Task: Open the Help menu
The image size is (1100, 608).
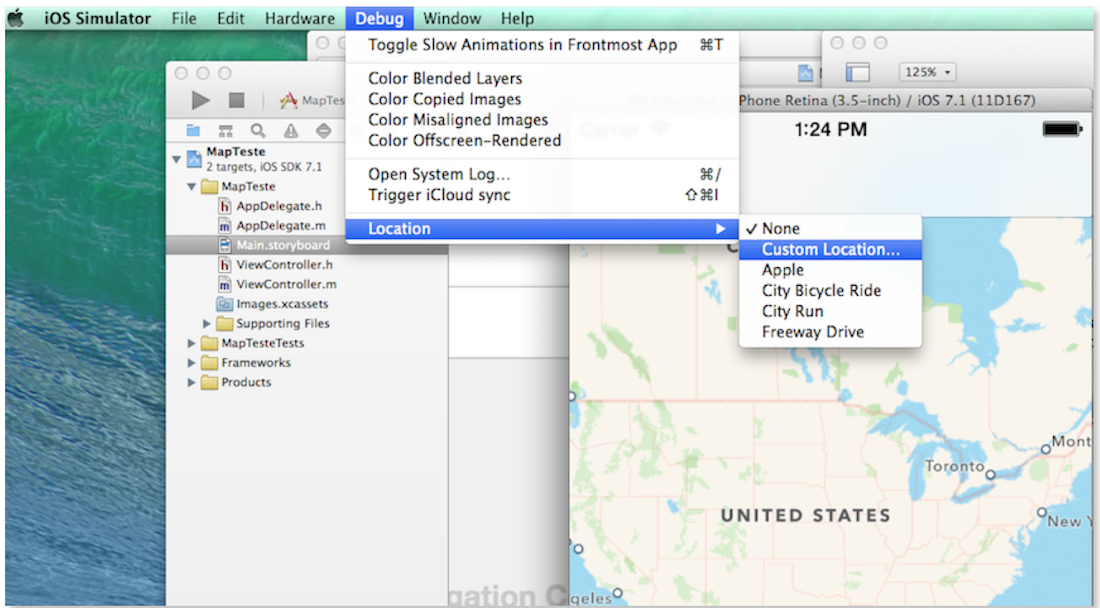Action: (517, 18)
